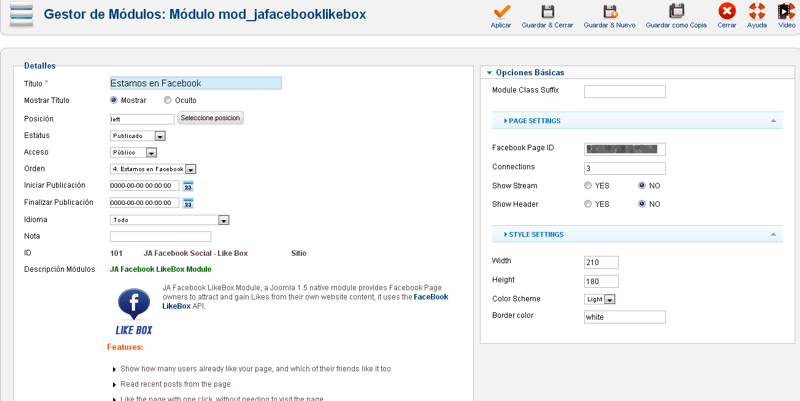Click the module manager icon beside title
The image size is (800, 401).
click(21, 14)
